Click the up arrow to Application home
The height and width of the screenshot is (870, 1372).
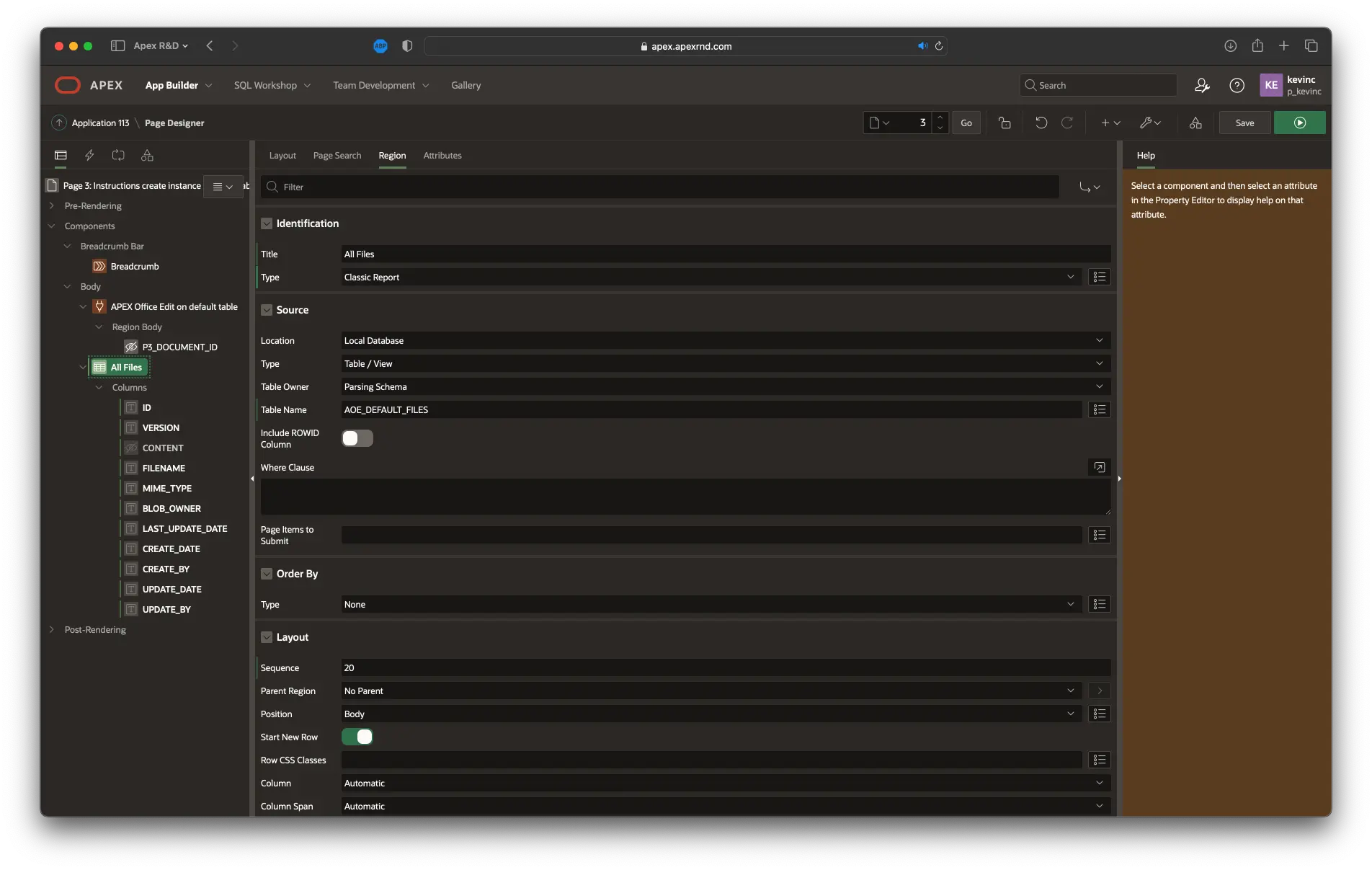coord(59,123)
